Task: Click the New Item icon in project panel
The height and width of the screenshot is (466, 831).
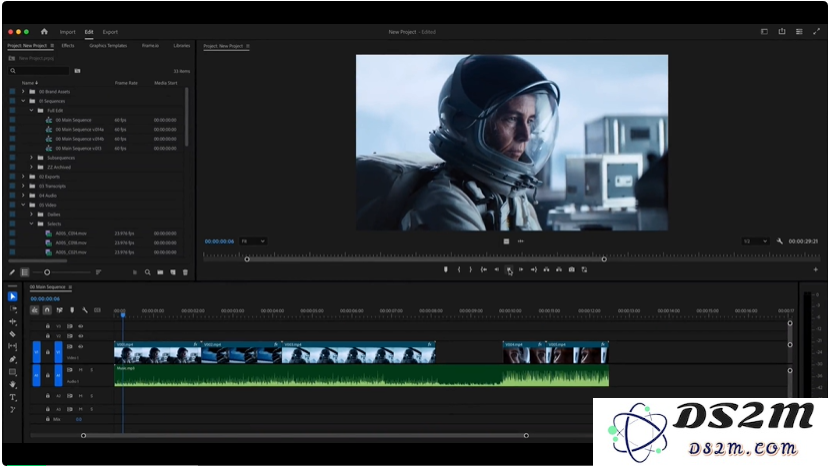Action: [173, 272]
